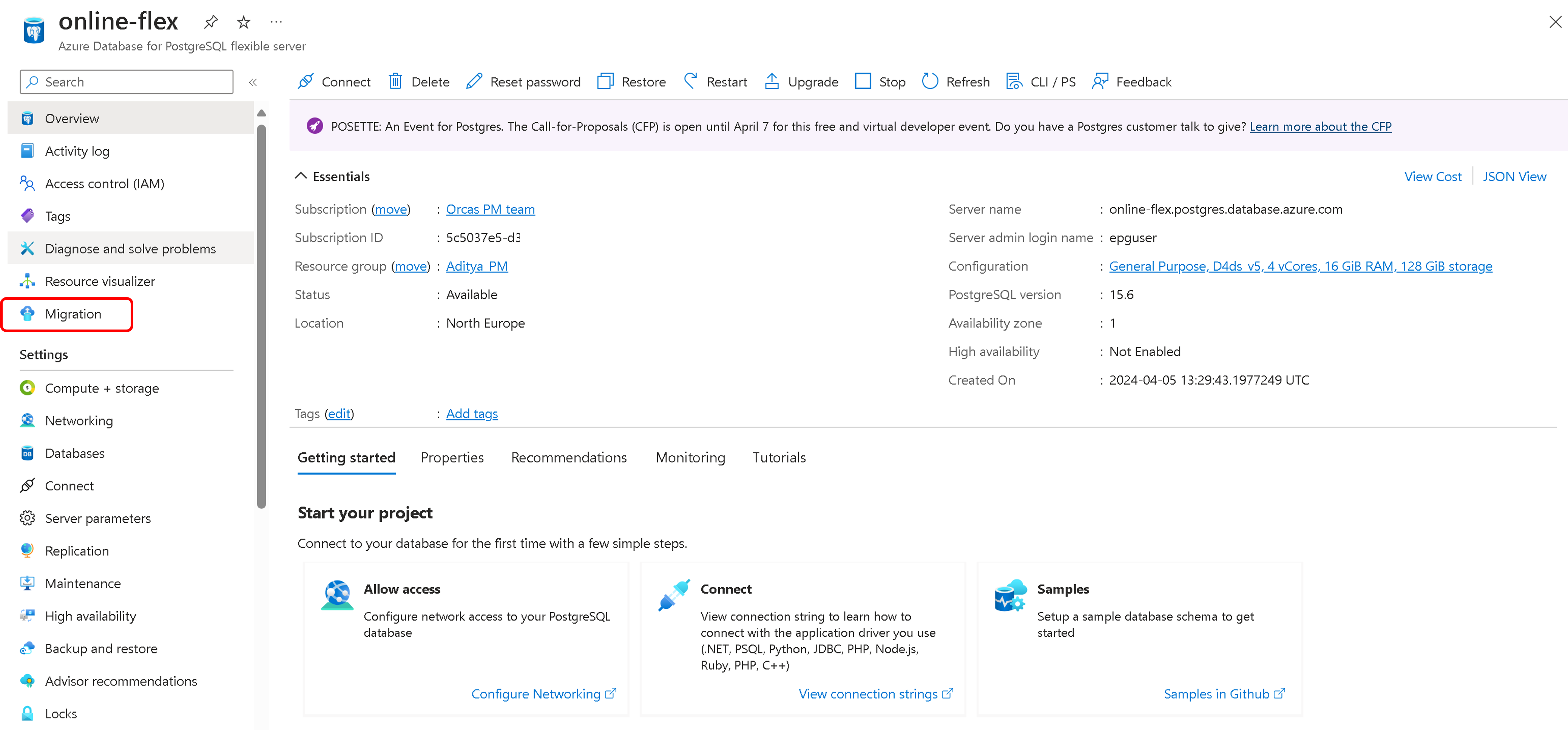Image resolution: width=1568 pixels, height=730 pixels.
Task: Click the Refresh circular arrow icon
Action: pos(930,81)
